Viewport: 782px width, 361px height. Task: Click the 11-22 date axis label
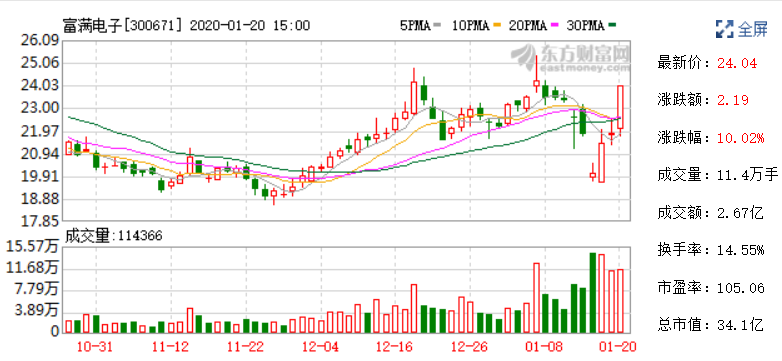click(x=245, y=346)
